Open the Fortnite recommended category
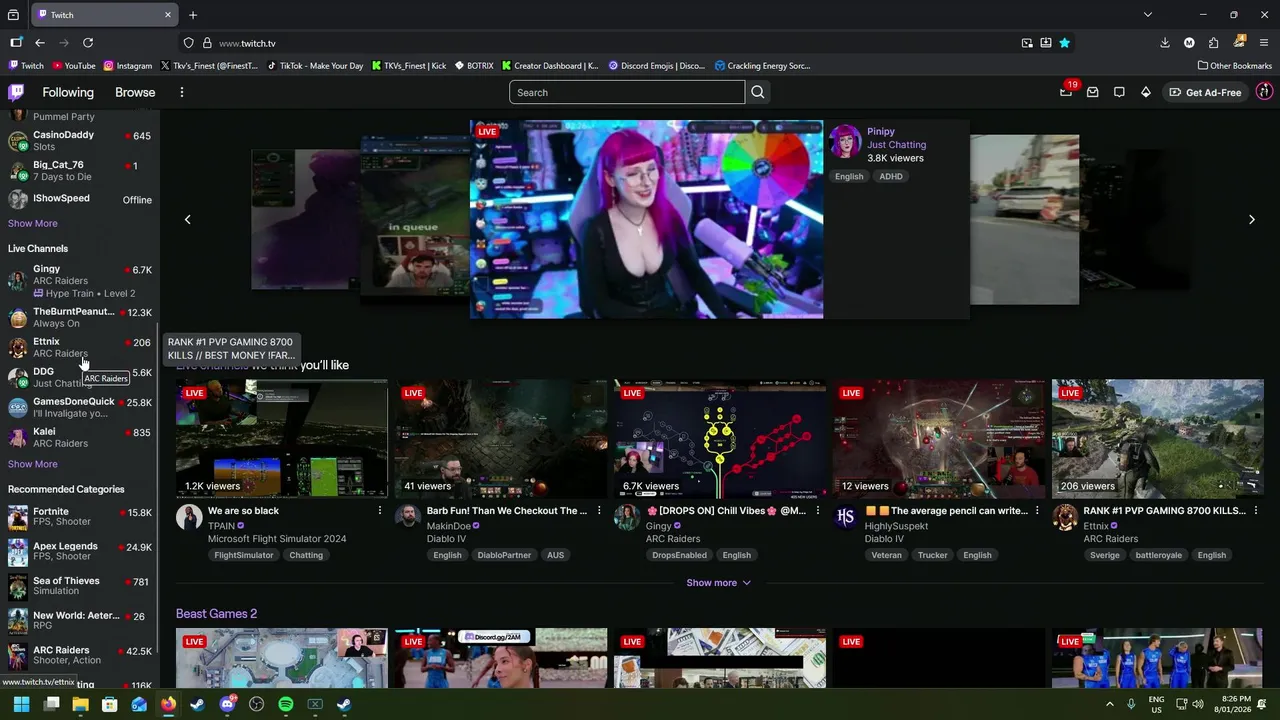This screenshot has width=1280, height=720. tap(80, 518)
